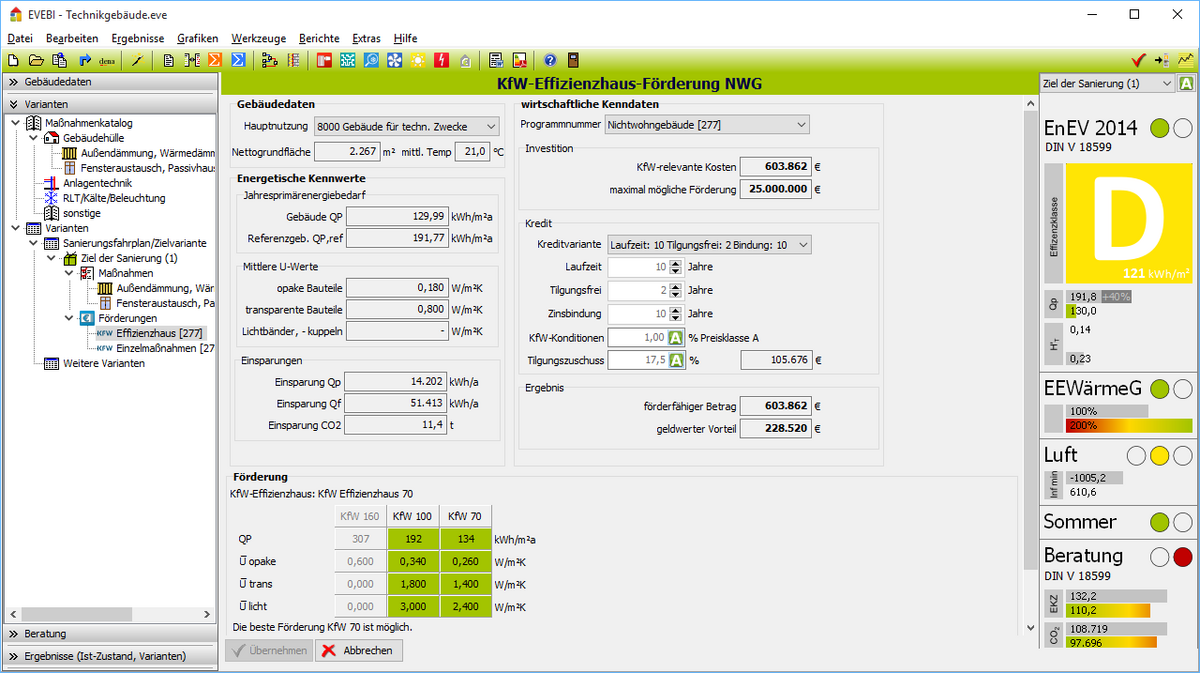Select the KfW 100 column header
1200x673 pixels.
[x=412, y=516]
